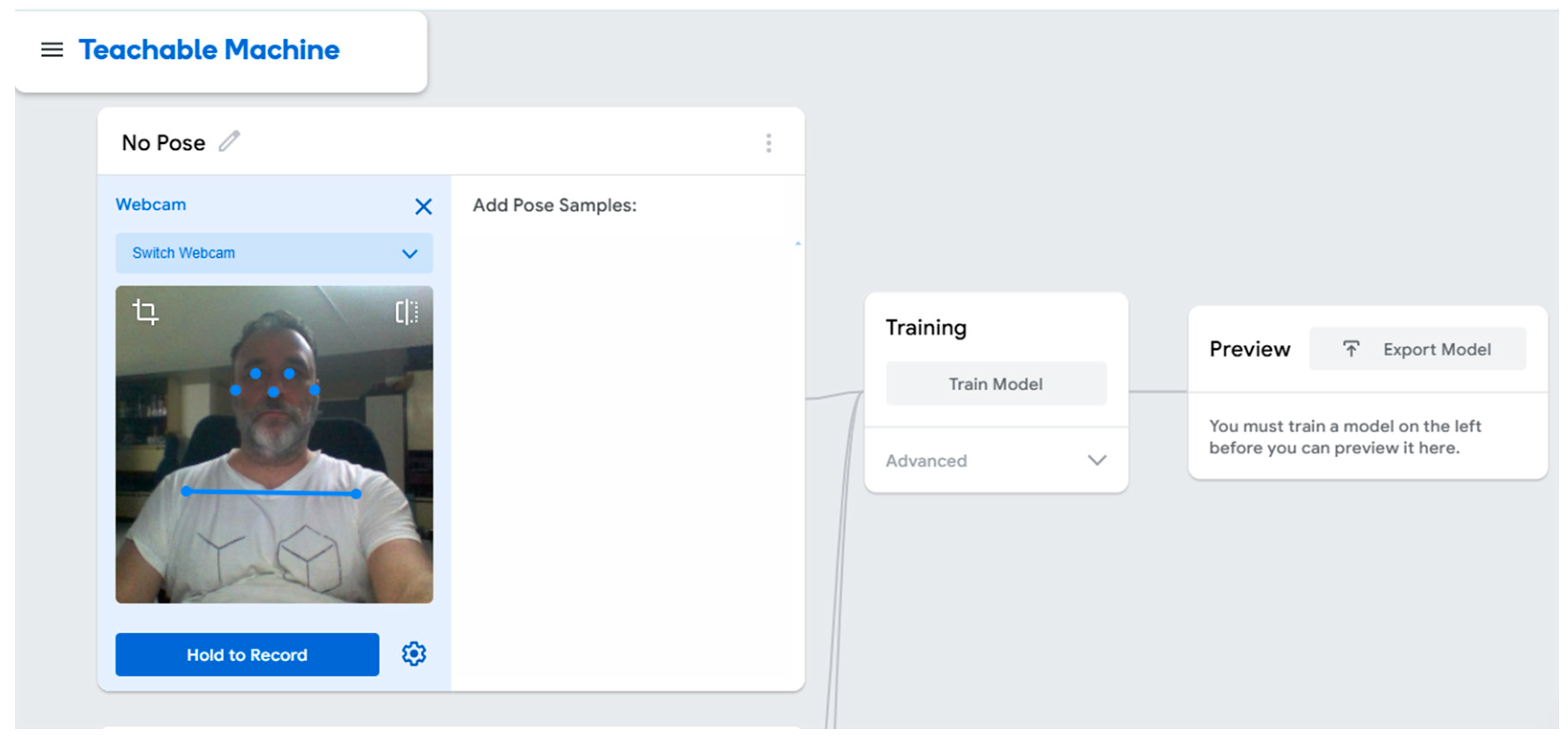Image resolution: width=1568 pixels, height=740 pixels.
Task: Expand the Advanced training options
Action: 996,461
